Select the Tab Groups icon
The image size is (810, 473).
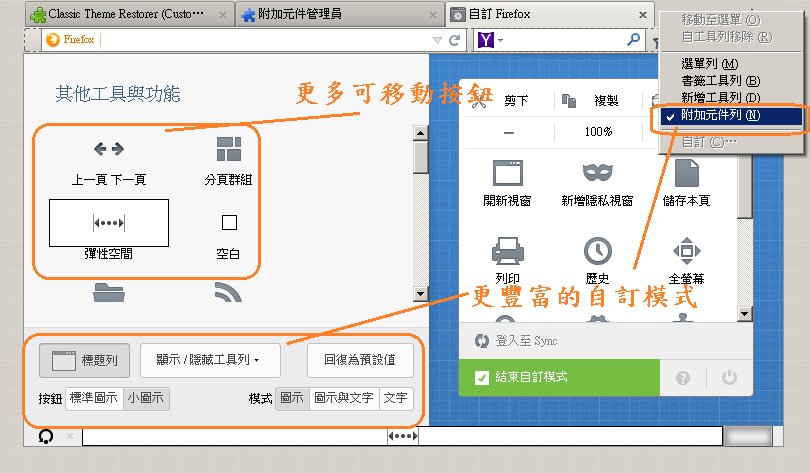click(229, 149)
